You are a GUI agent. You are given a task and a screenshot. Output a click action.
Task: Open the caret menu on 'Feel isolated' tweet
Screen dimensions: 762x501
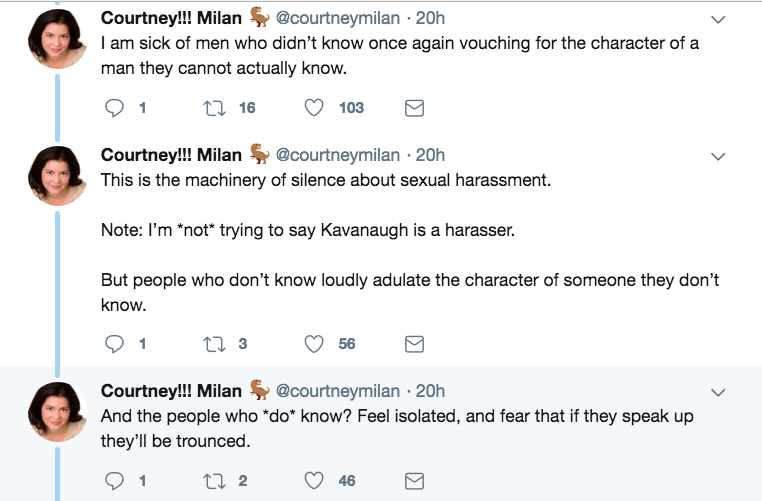pos(717,392)
